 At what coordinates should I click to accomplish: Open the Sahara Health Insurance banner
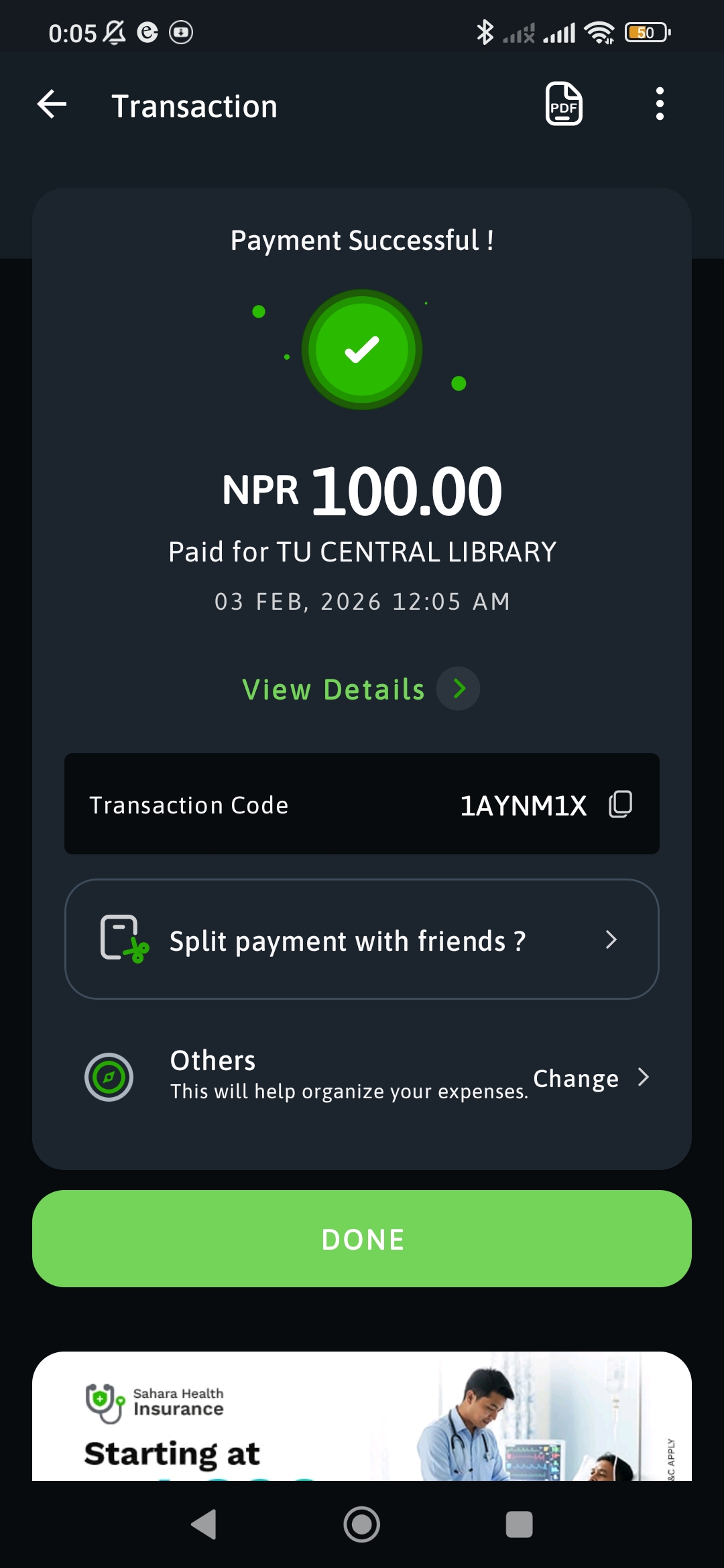point(362,1421)
